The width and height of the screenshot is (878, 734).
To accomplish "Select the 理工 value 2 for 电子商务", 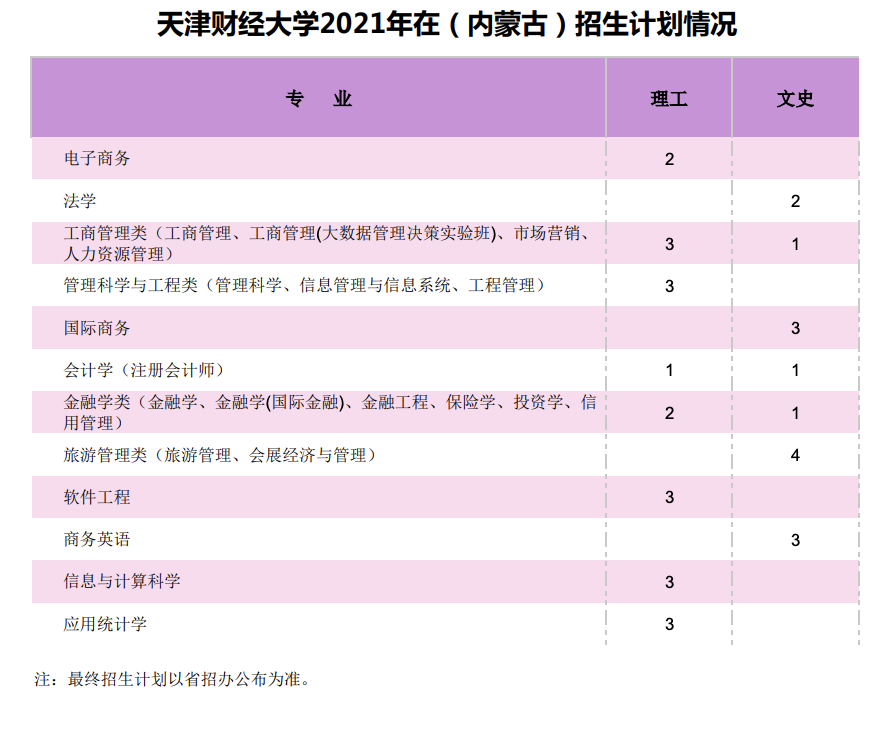I will [x=669, y=159].
